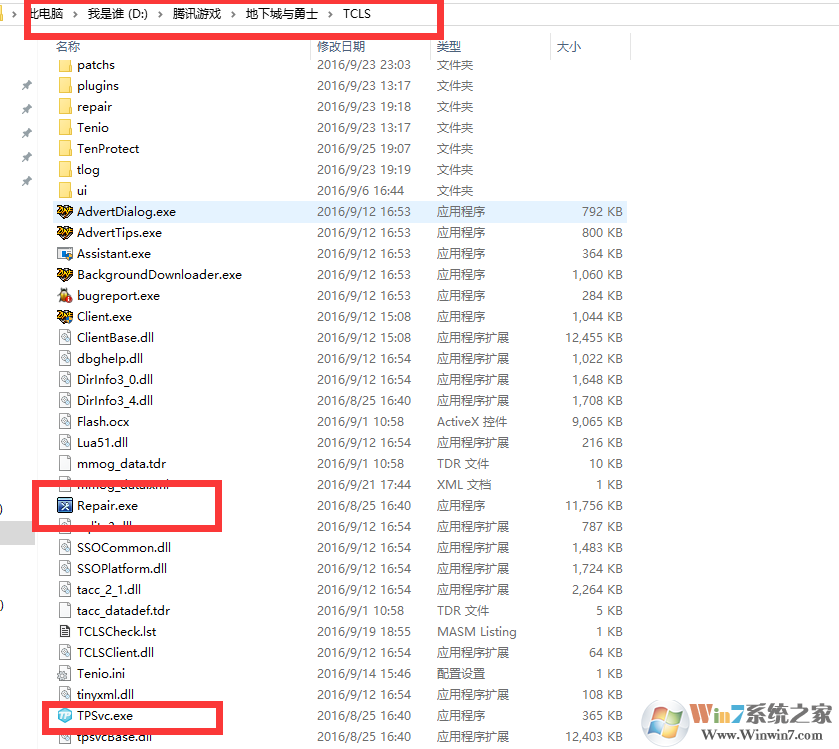Click the AdvertTips.exe application icon

65,233
